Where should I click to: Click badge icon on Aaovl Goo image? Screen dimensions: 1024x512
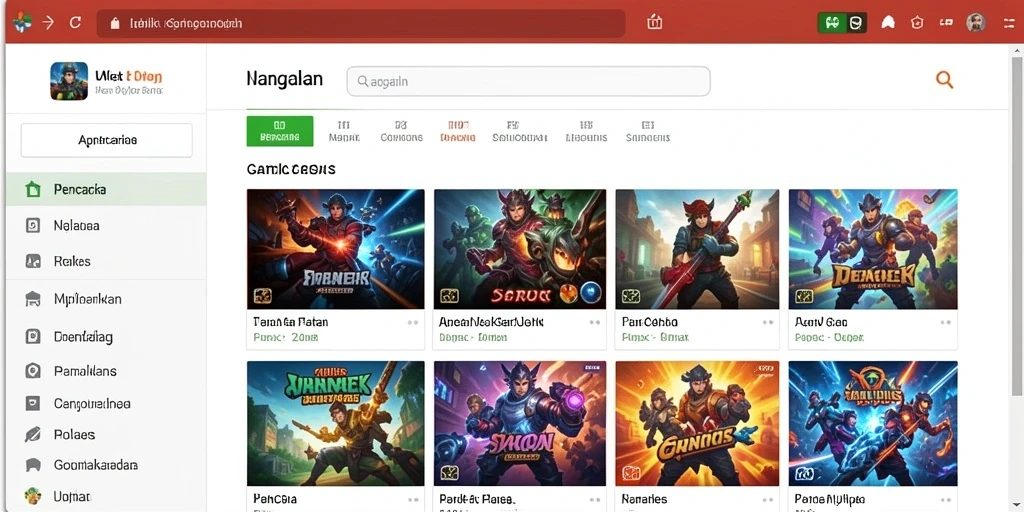pyautogui.click(x=804, y=296)
